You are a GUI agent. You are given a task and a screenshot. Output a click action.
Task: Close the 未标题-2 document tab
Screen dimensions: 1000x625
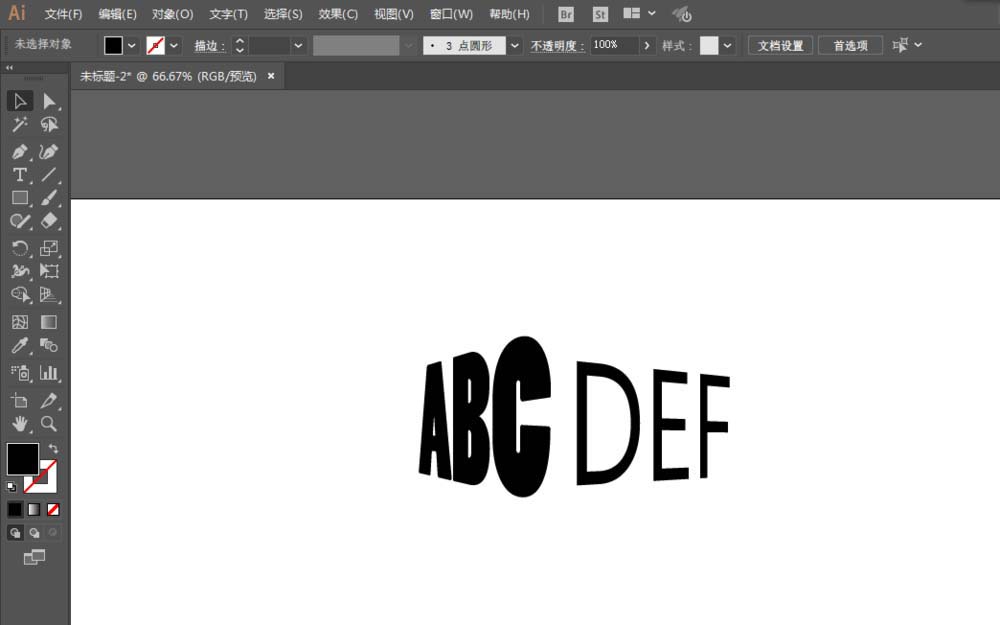(271, 76)
